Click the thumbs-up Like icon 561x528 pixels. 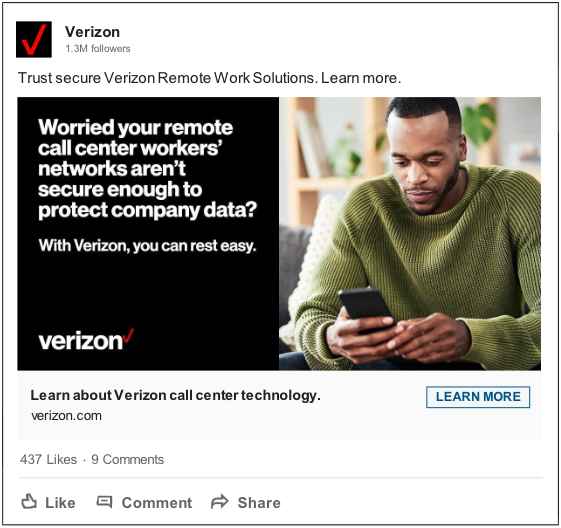(x=29, y=501)
